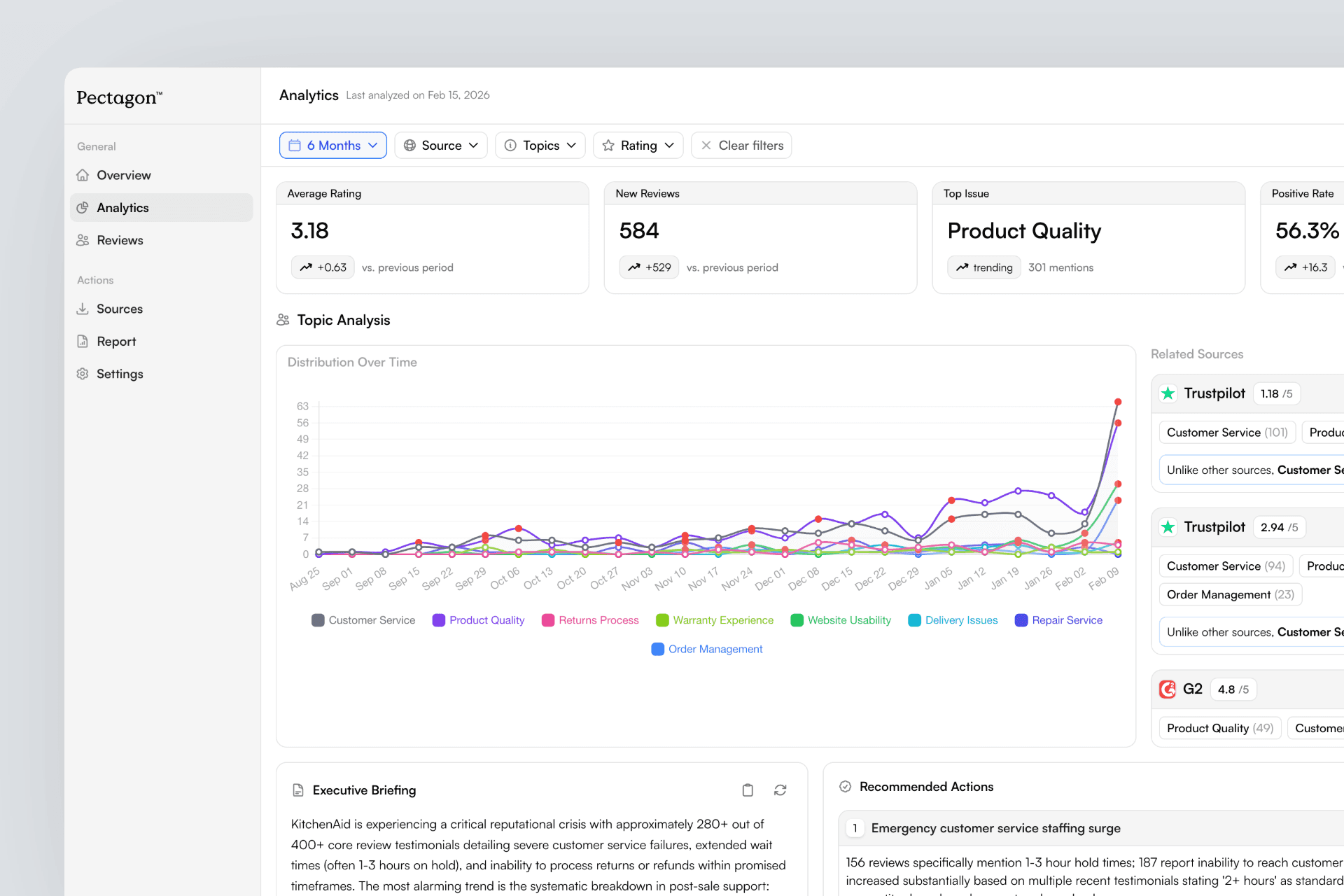Click the Report document icon in sidebar
The image size is (1344, 896).
click(83, 342)
